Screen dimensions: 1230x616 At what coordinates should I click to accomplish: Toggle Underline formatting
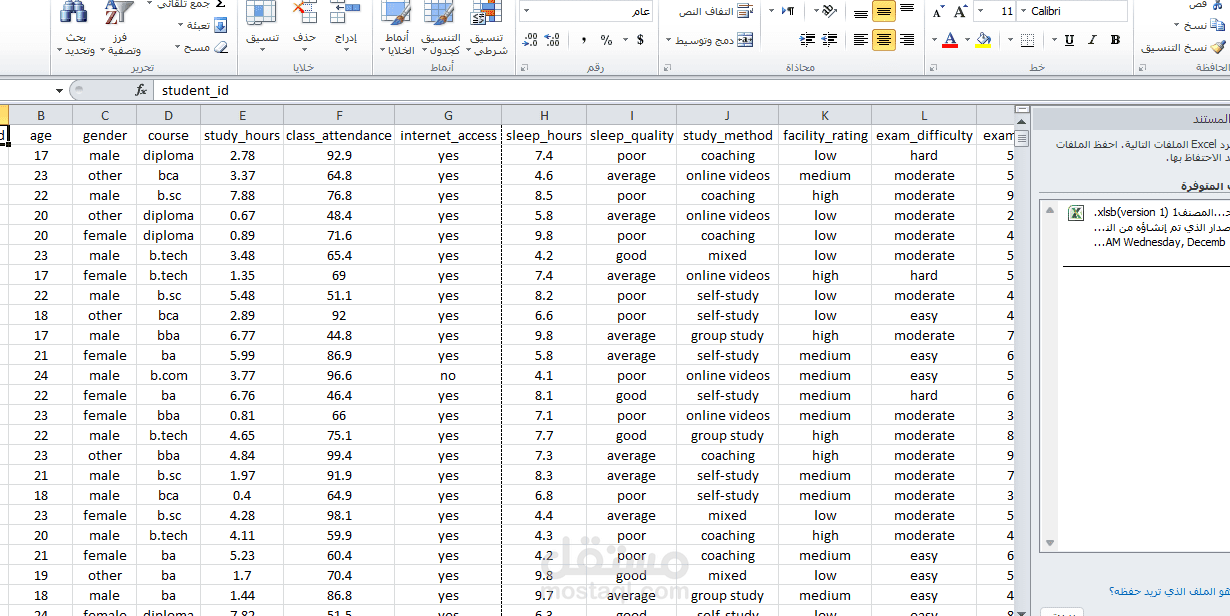tap(1069, 40)
